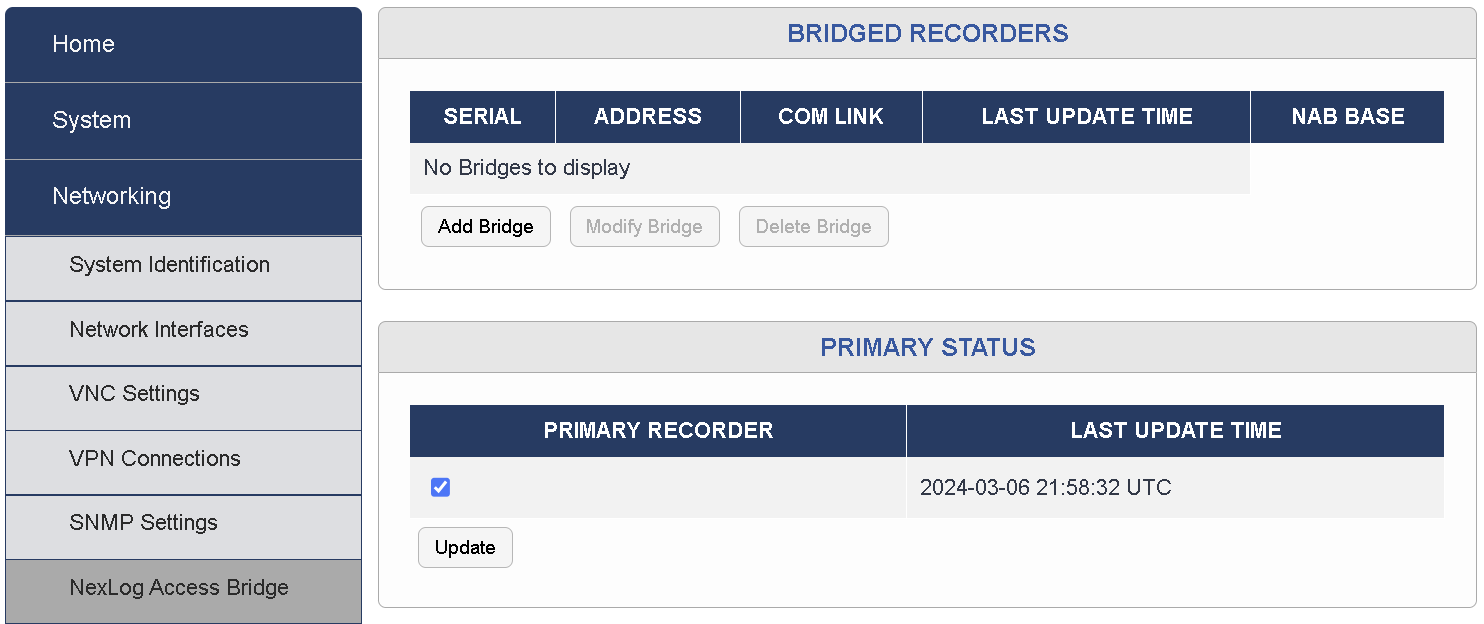Click the NAB BASE column header

point(1347,116)
